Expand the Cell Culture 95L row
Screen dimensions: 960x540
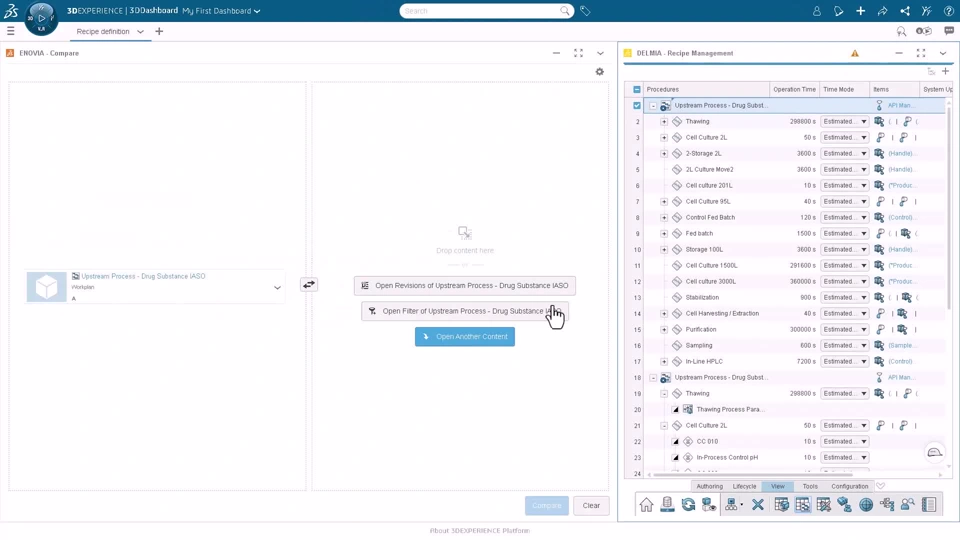coord(664,201)
